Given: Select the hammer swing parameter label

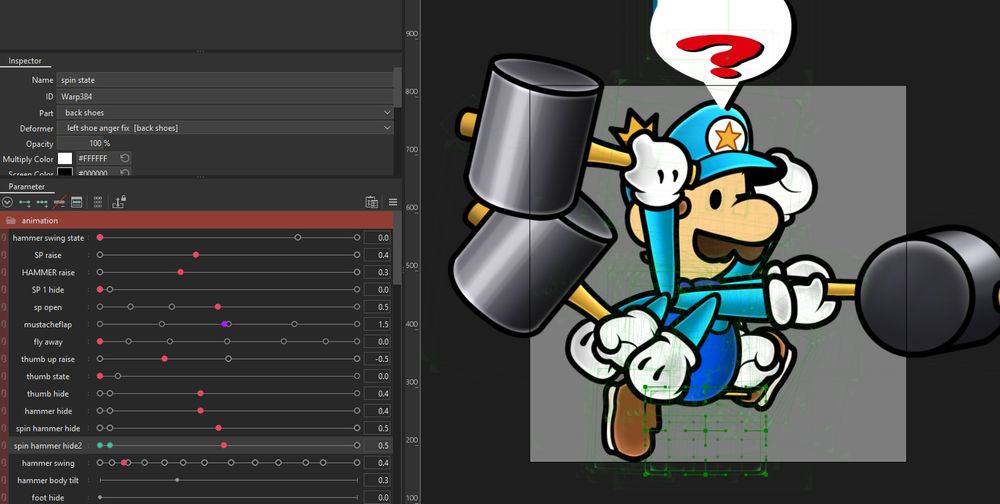Looking at the screenshot, I should tap(48, 463).
